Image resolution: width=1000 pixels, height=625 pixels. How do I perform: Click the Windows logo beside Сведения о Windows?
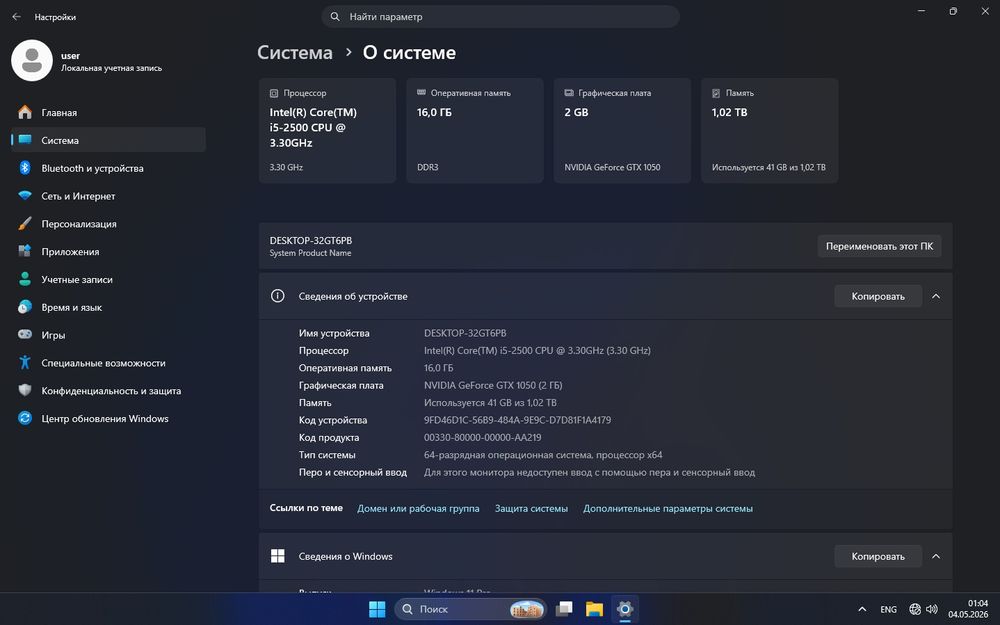(x=277, y=556)
